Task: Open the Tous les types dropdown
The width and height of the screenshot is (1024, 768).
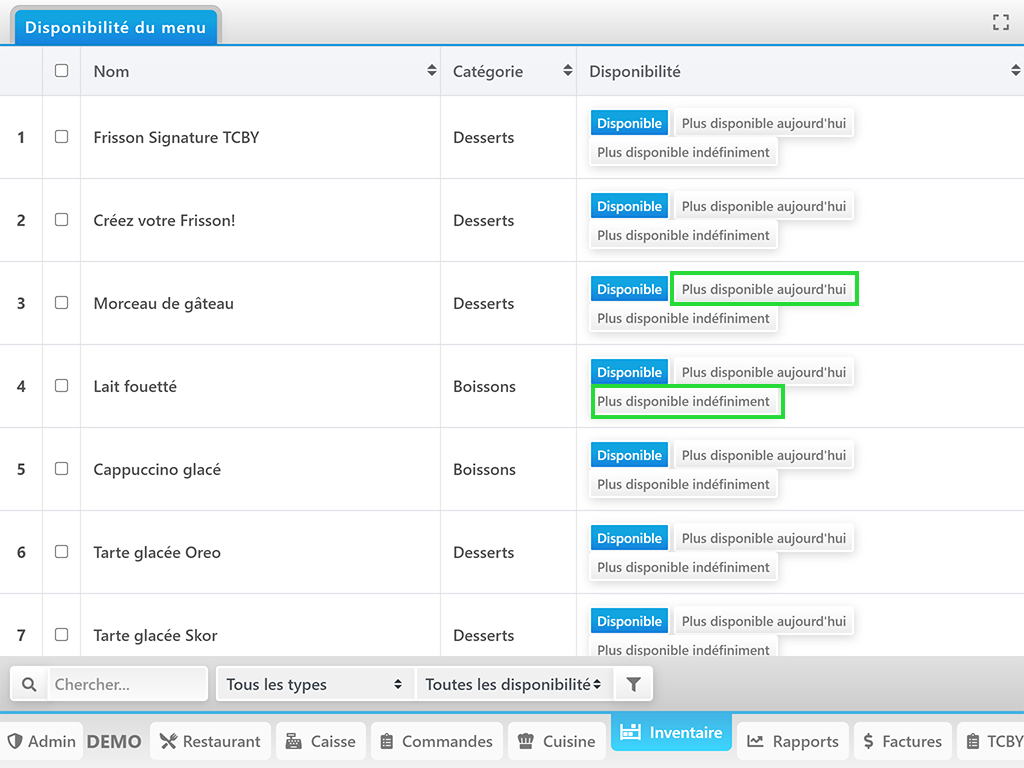Action: coord(314,685)
